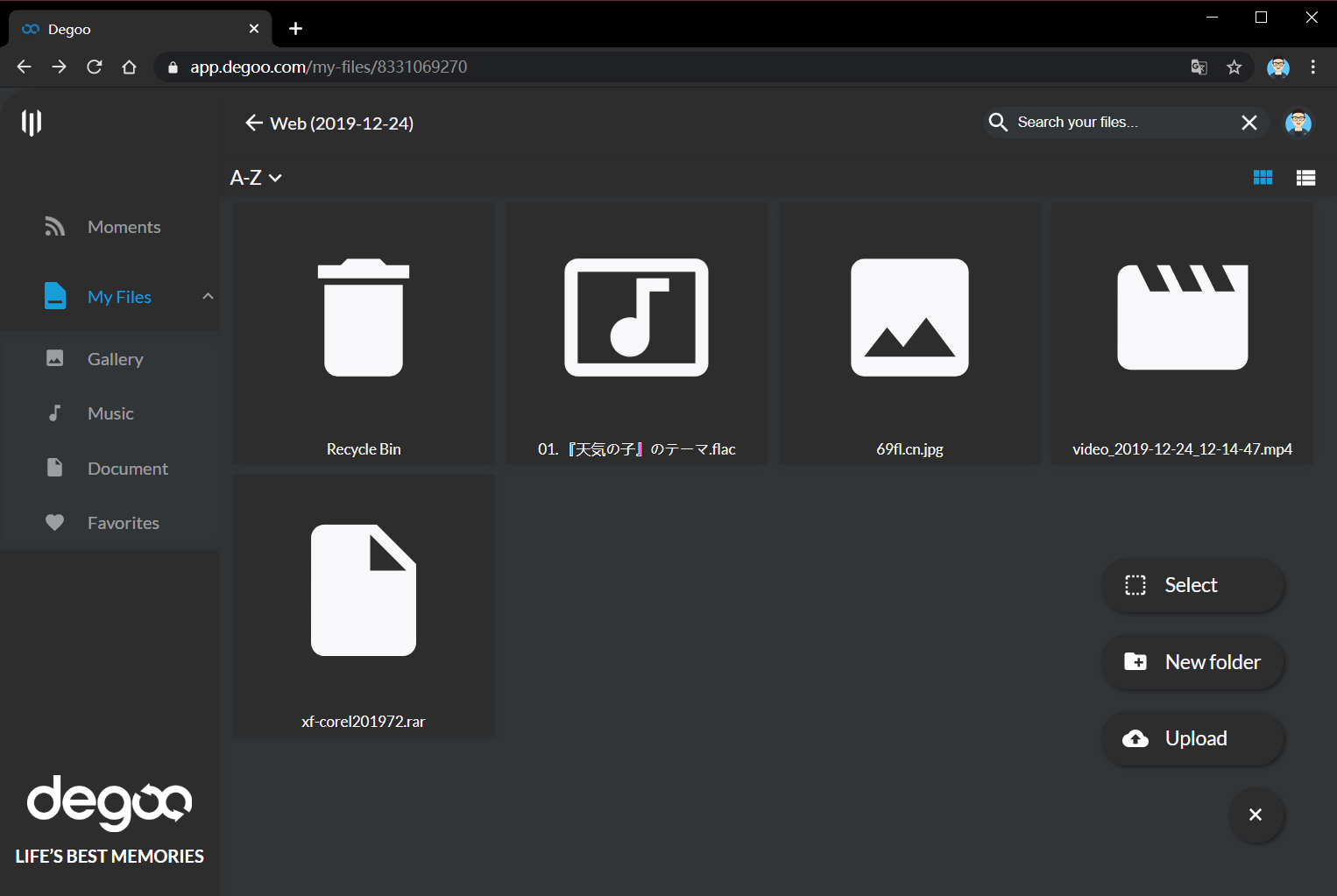Image resolution: width=1337 pixels, height=896 pixels.
Task: Switch to grid view layout
Action: 1263,178
